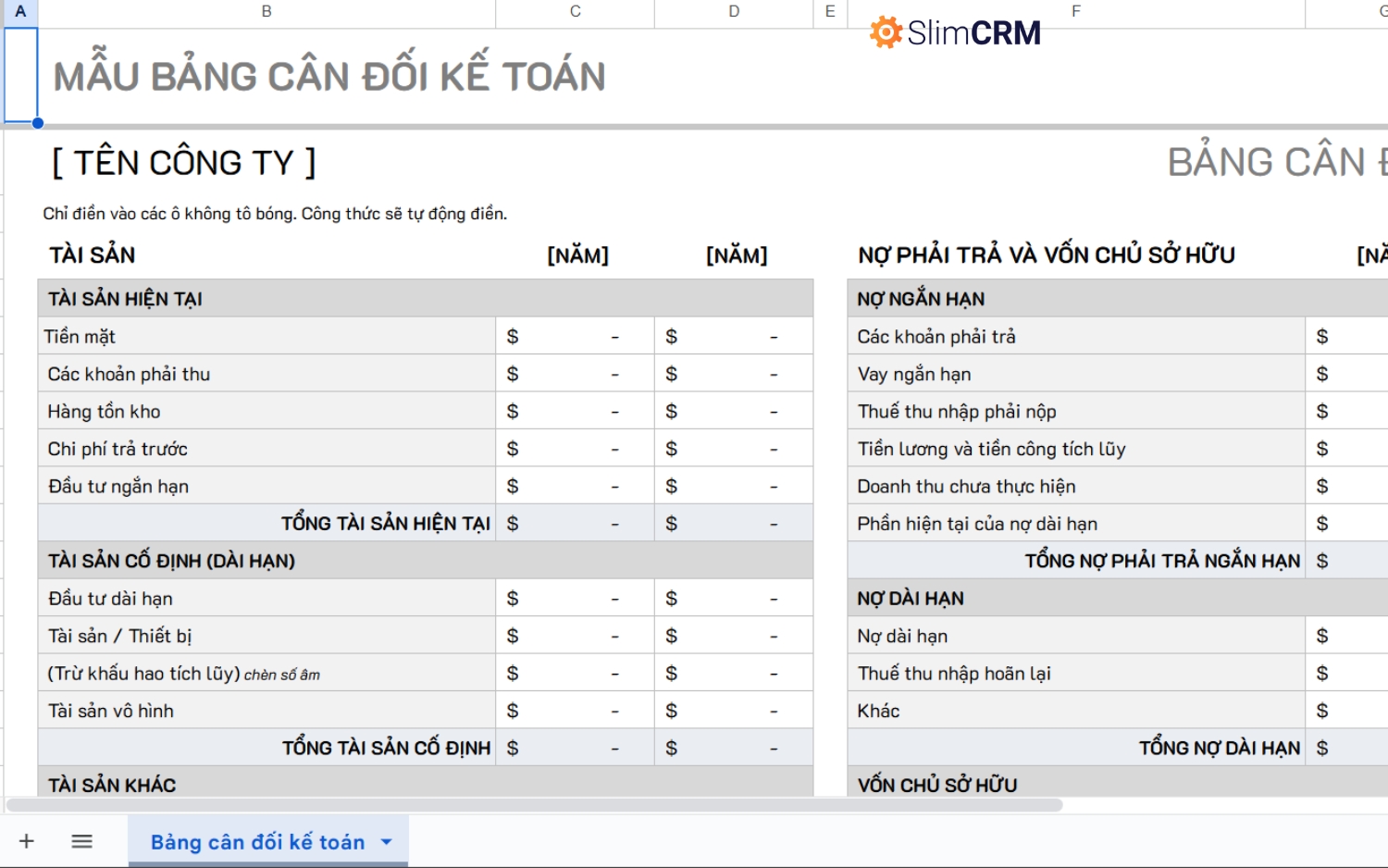Select the [NĂM] header in column D

[737, 255]
